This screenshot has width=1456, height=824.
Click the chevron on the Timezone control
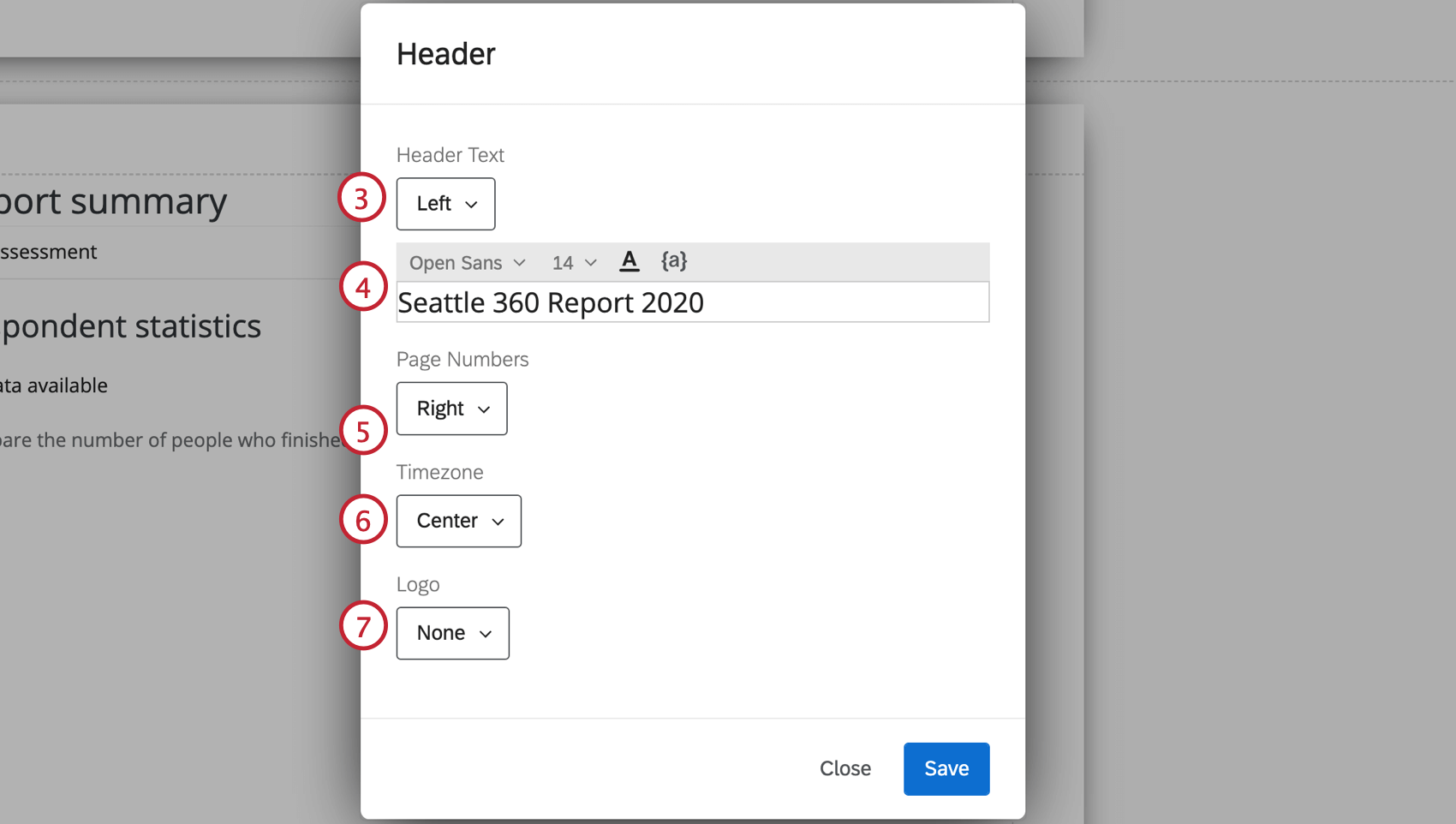tap(498, 521)
